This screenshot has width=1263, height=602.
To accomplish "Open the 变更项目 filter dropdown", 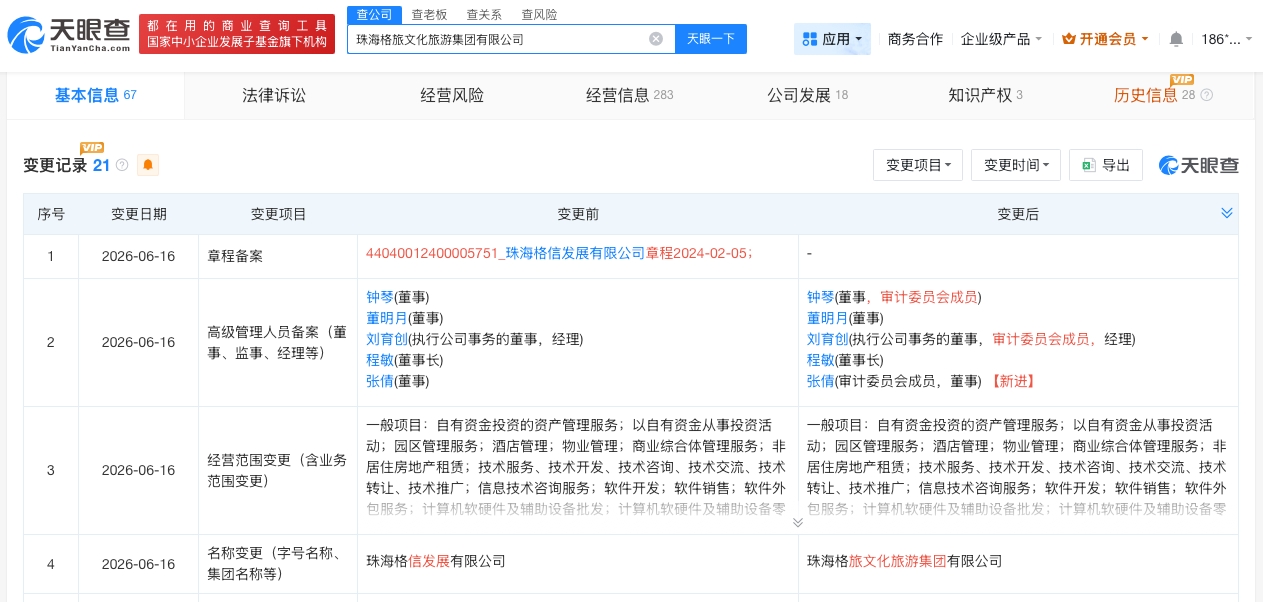I will (918, 165).
